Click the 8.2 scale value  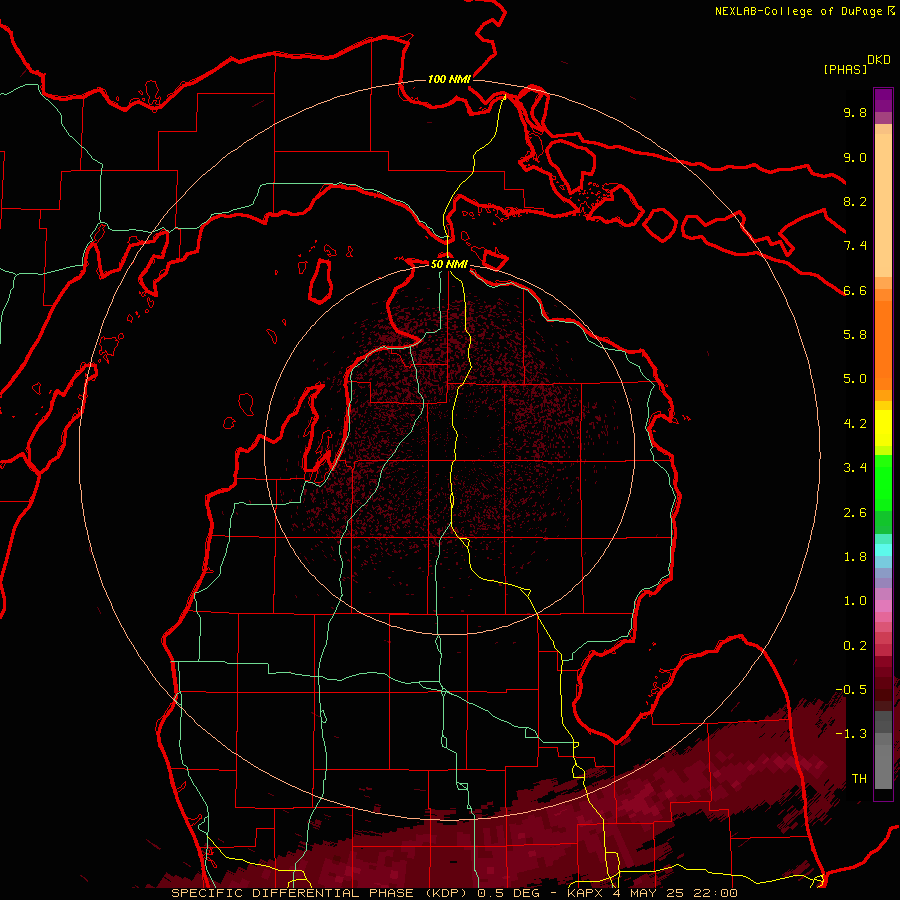point(855,201)
